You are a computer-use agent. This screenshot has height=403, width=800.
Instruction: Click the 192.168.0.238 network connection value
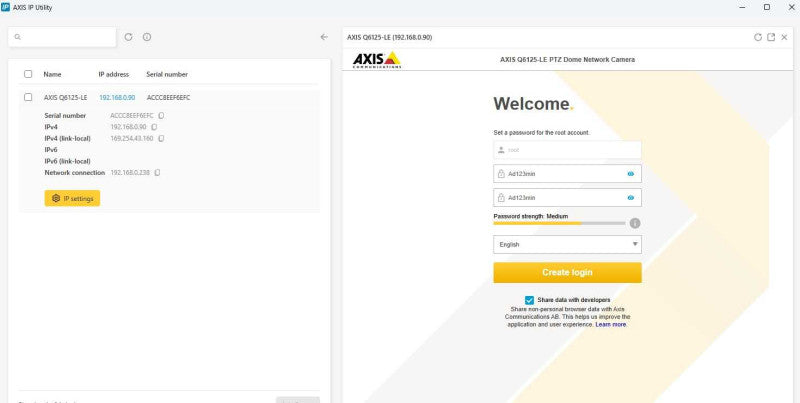[130, 173]
